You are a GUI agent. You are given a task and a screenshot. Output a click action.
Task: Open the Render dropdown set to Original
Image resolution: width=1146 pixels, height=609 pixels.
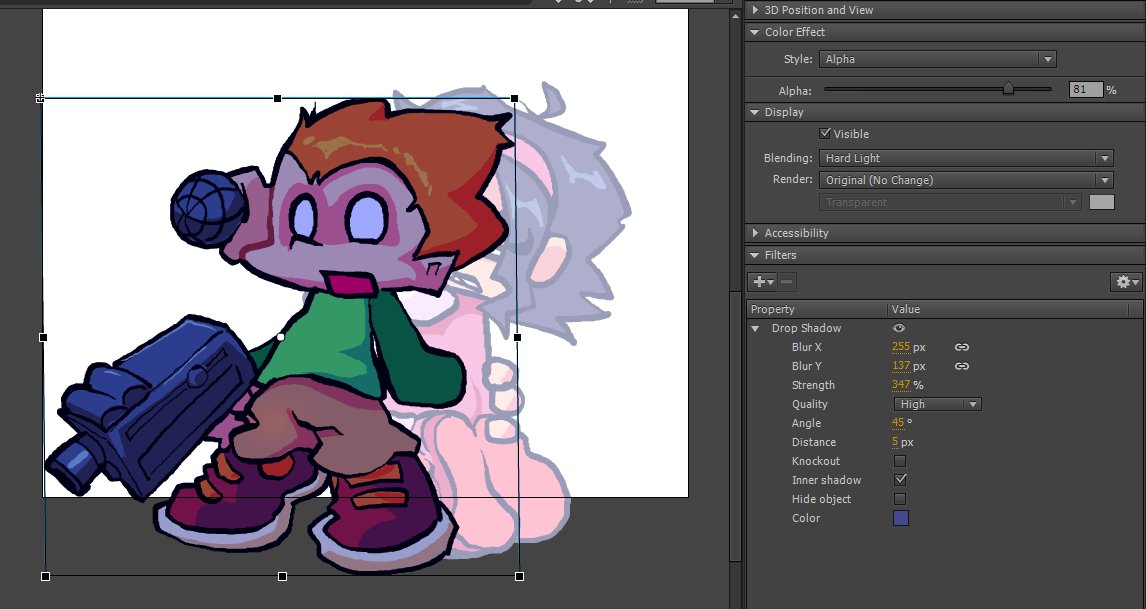(x=965, y=180)
